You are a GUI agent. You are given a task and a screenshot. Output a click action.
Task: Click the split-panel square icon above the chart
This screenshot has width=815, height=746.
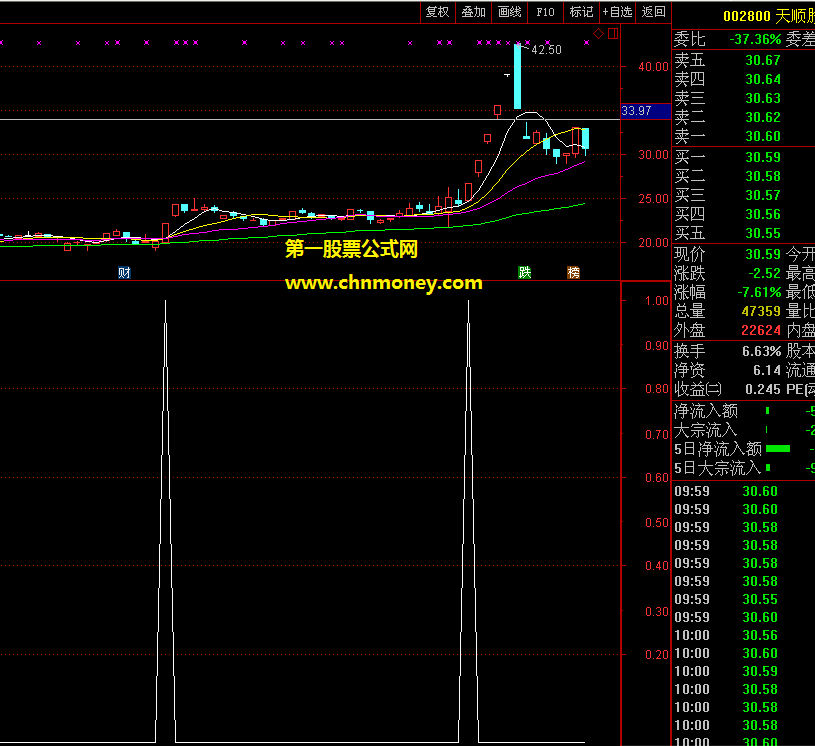pos(613,34)
